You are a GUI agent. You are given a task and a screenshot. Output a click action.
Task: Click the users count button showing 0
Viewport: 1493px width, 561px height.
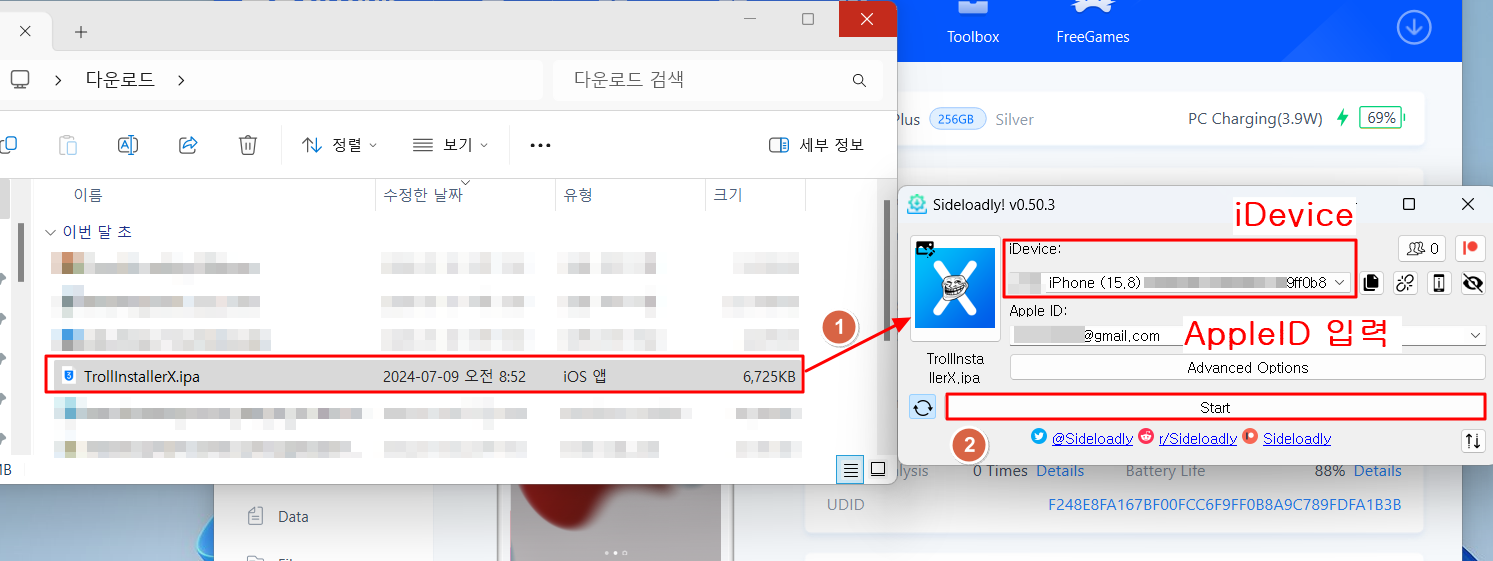point(1422,248)
